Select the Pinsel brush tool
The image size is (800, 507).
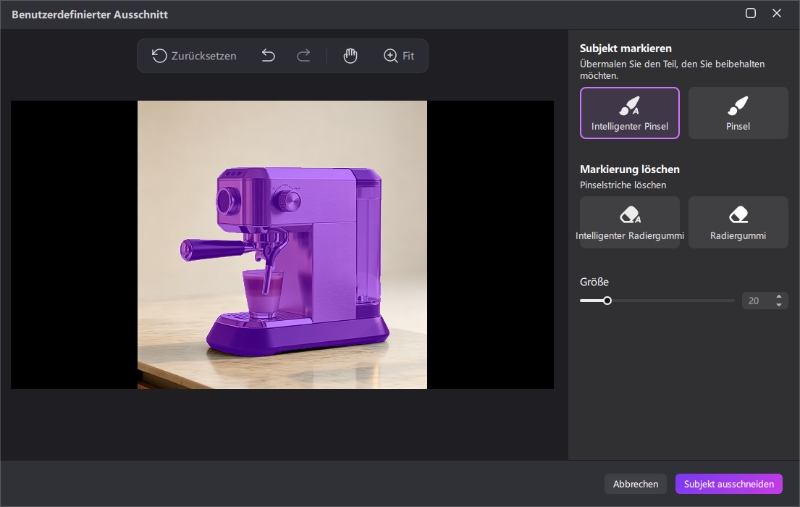738,113
